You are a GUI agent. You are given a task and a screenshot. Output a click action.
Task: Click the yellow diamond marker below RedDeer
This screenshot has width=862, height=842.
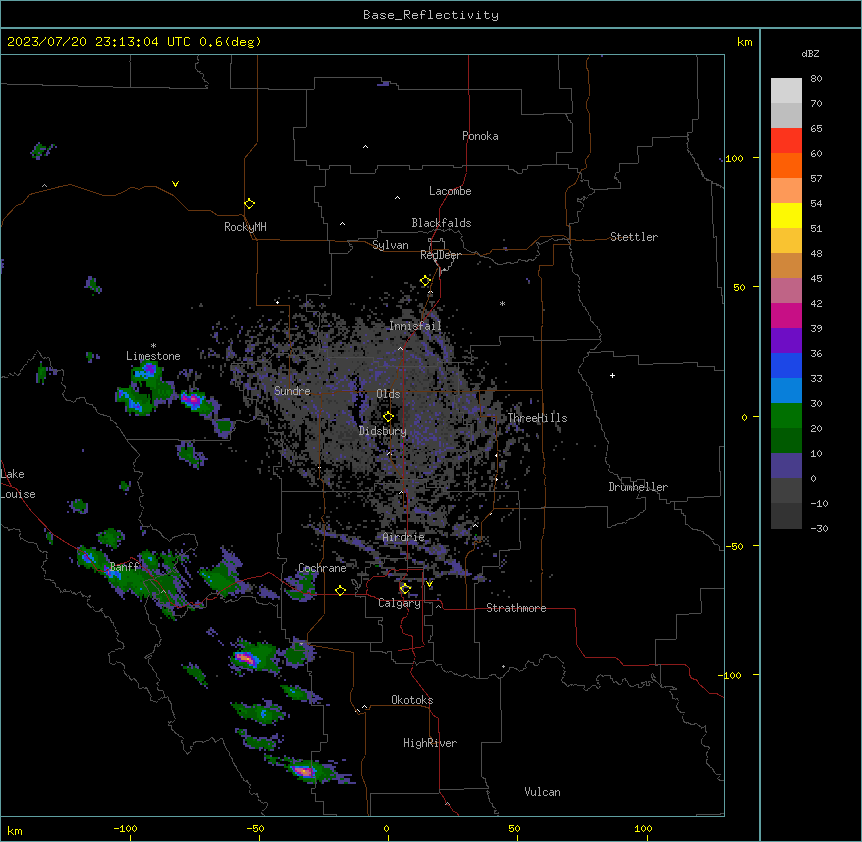click(x=425, y=281)
